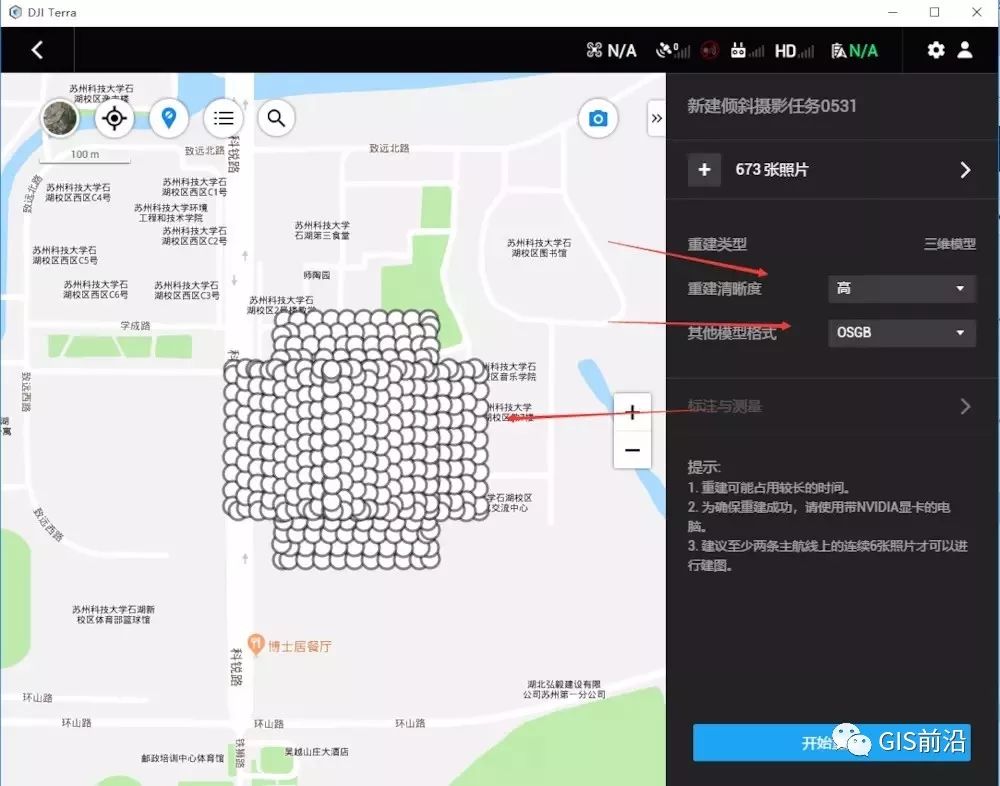Zoom in using the map plus control

pyautogui.click(x=632, y=411)
